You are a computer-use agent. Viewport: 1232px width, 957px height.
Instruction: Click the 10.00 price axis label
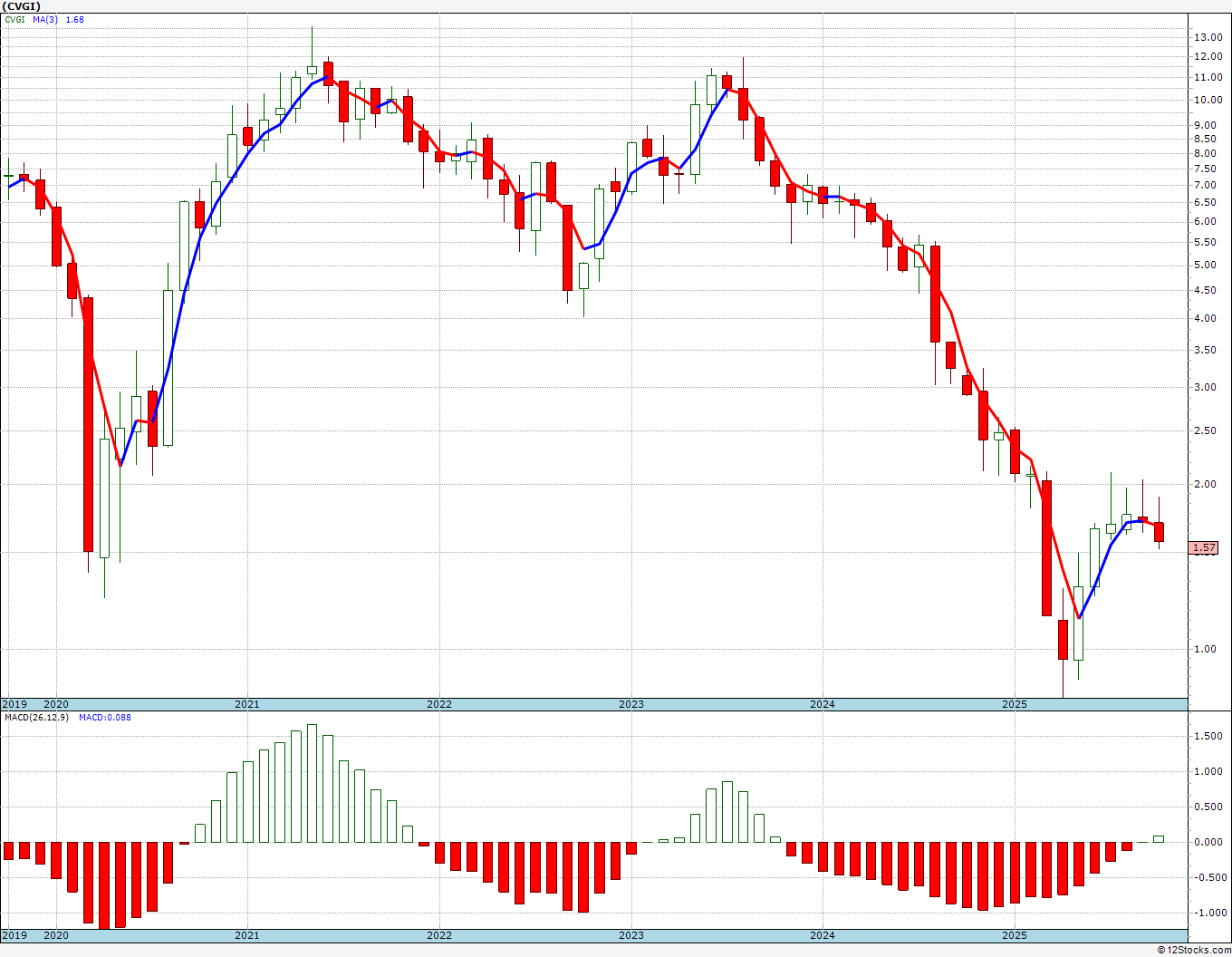click(1208, 100)
